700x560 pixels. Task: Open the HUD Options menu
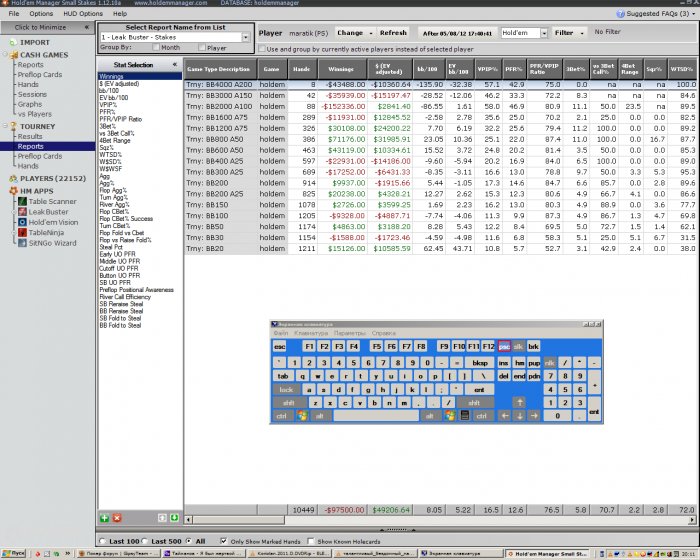[83, 13]
